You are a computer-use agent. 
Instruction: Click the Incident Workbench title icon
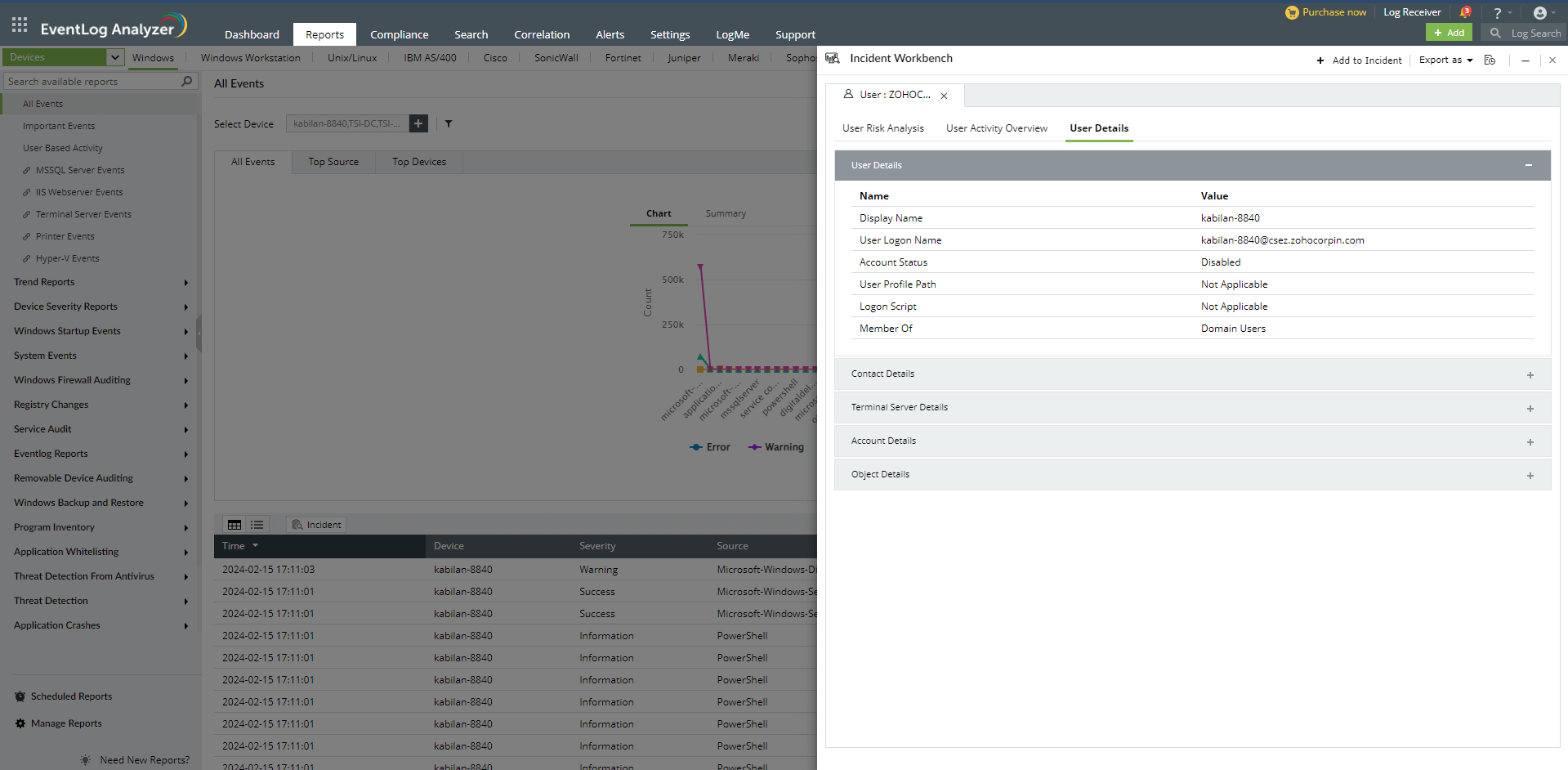point(833,58)
